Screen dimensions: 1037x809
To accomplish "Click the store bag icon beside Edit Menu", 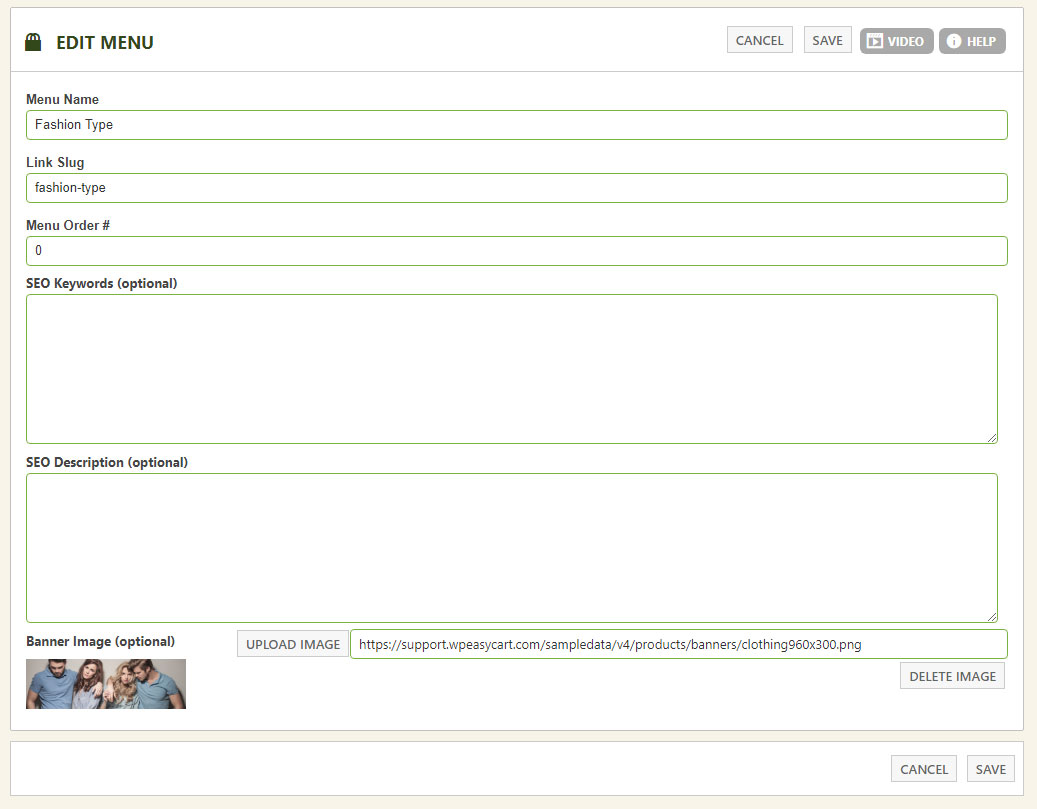I will [33, 42].
